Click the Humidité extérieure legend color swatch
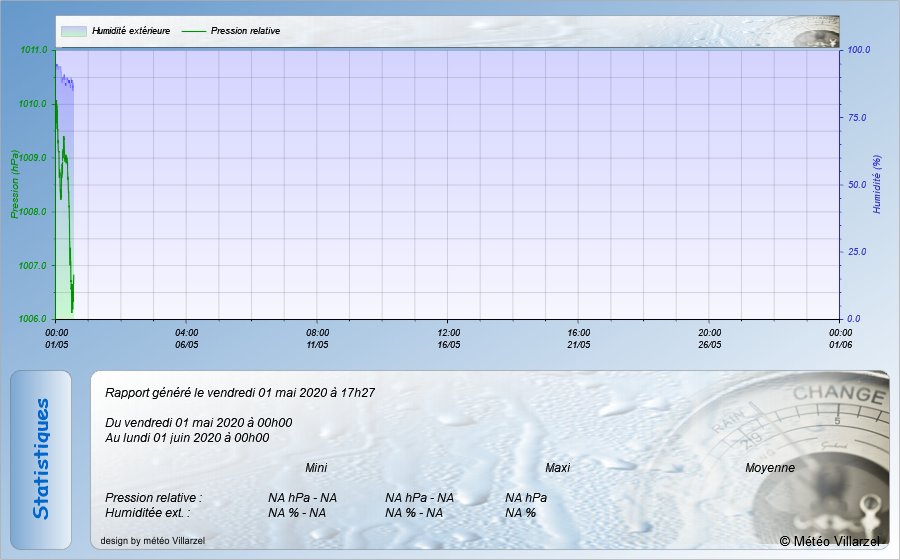The height and width of the screenshot is (560, 900). [x=73, y=31]
